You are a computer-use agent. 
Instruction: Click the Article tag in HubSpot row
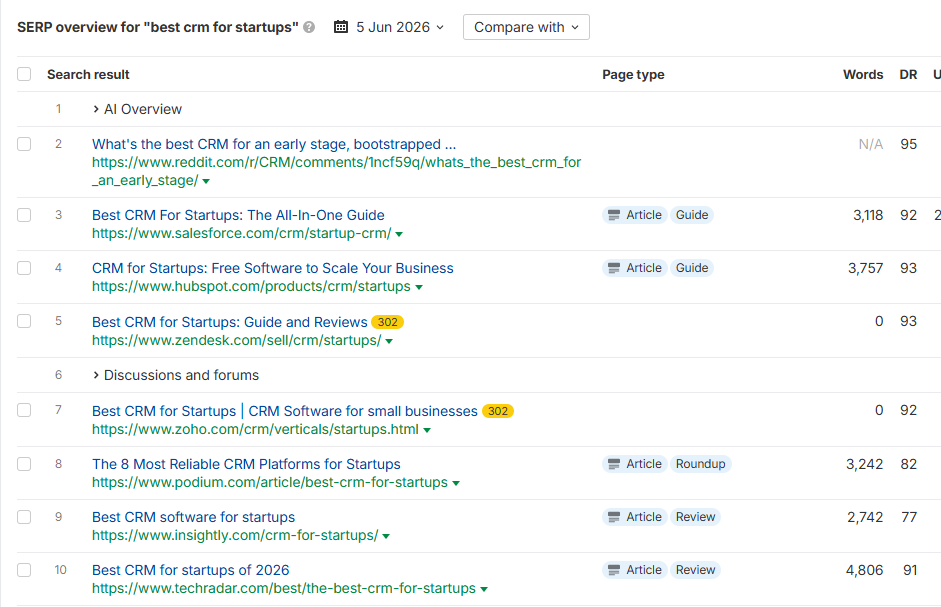tap(635, 268)
